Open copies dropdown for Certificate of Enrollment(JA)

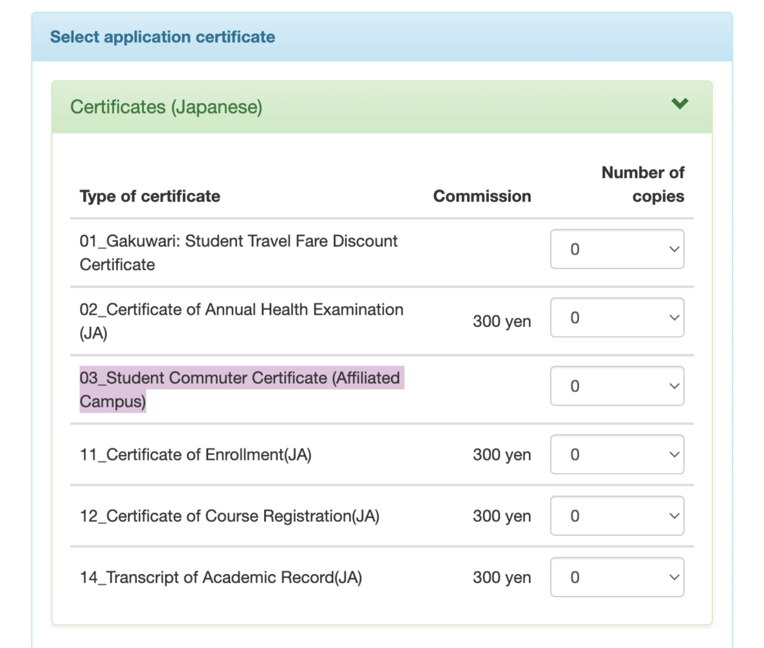click(x=617, y=455)
